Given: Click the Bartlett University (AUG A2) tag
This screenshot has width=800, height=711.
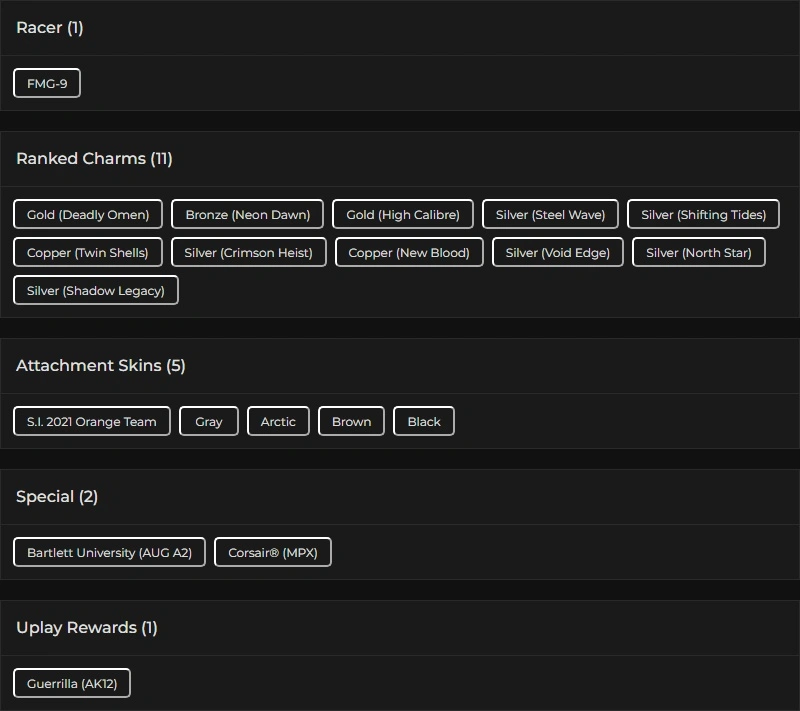Looking at the screenshot, I should (x=109, y=553).
